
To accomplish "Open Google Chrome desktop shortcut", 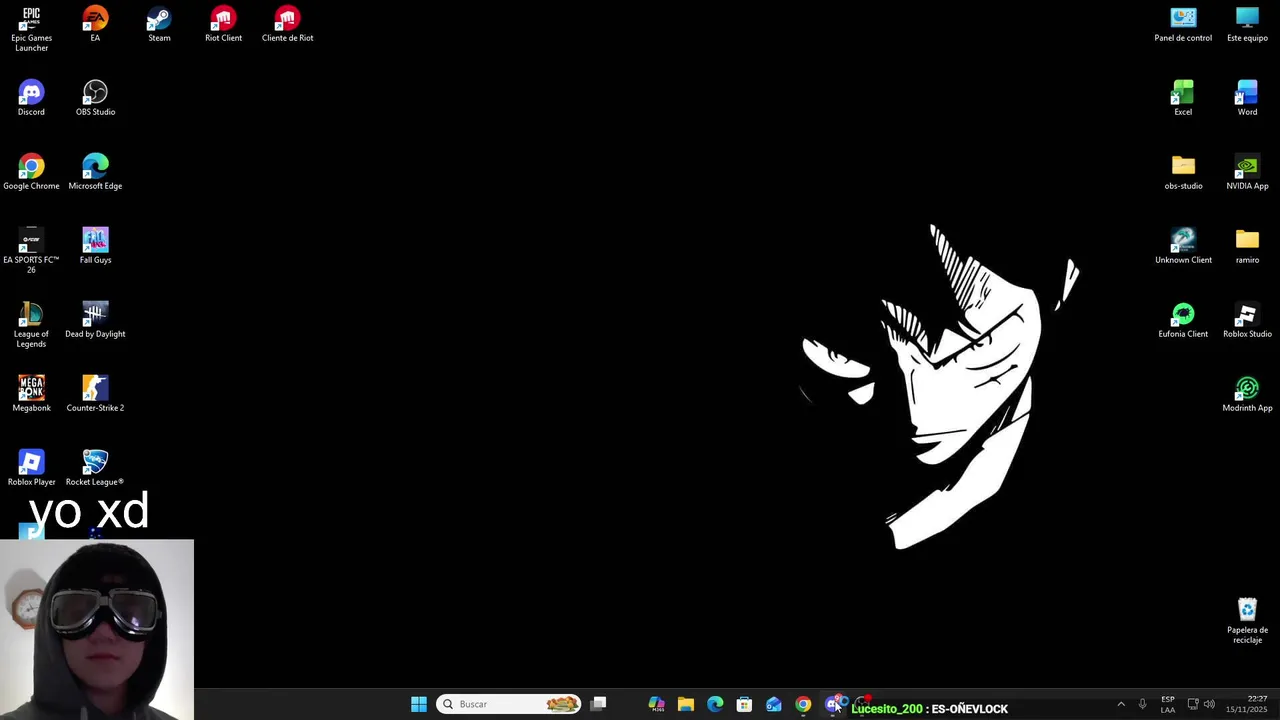I will coord(31,173).
